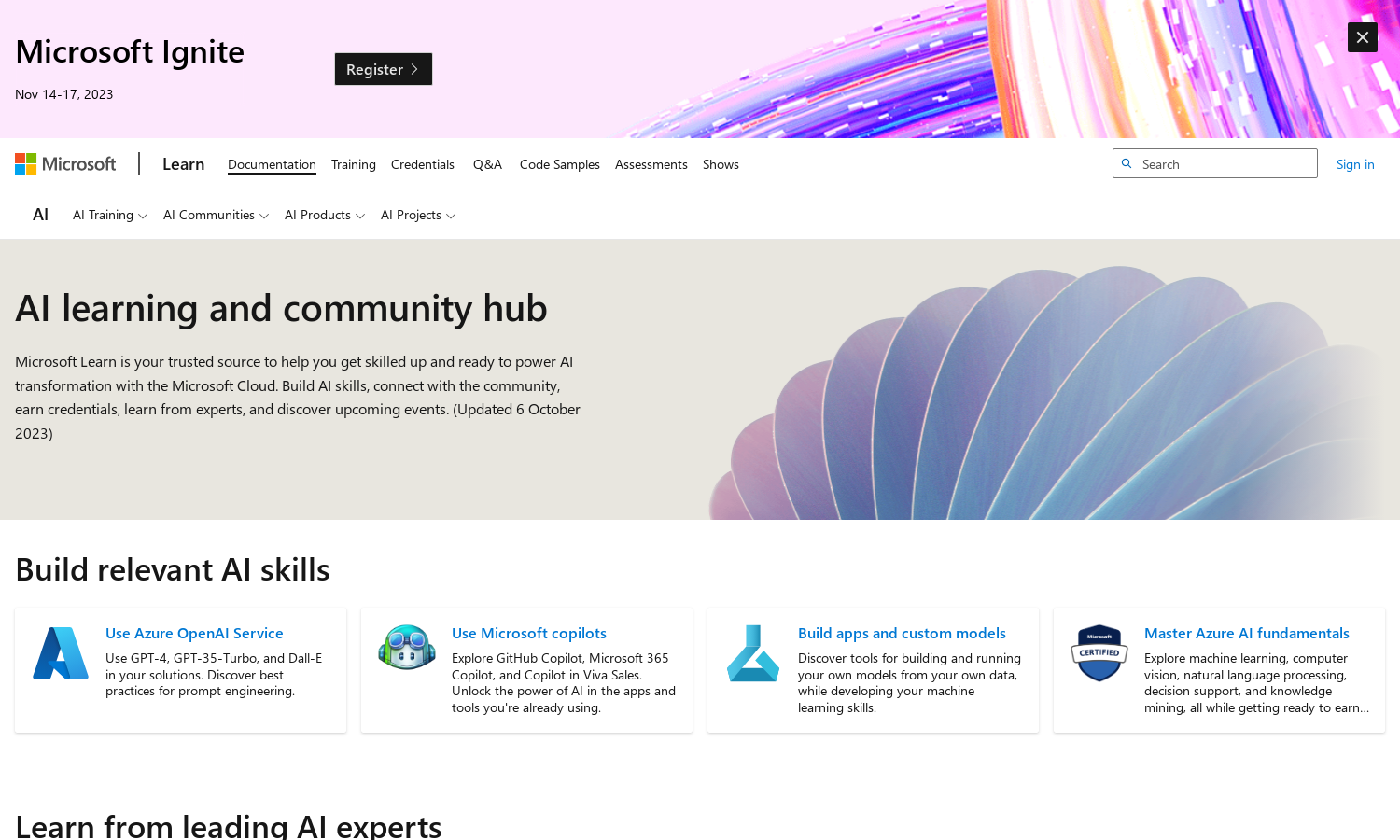1400x840 pixels.
Task: Click the Microsoft logo
Action: pyautogui.click(x=65, y=164)
